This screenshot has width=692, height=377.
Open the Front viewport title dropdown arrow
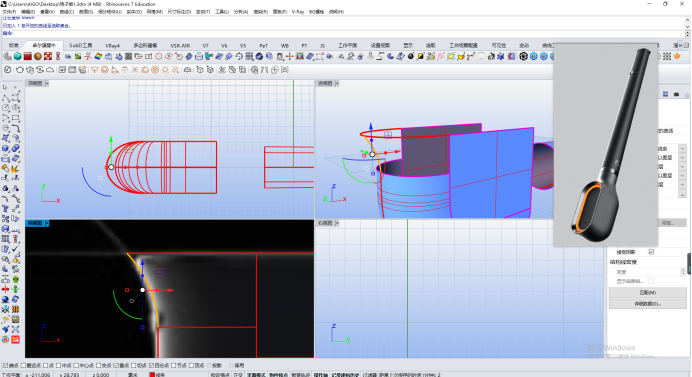pos(47,223)
